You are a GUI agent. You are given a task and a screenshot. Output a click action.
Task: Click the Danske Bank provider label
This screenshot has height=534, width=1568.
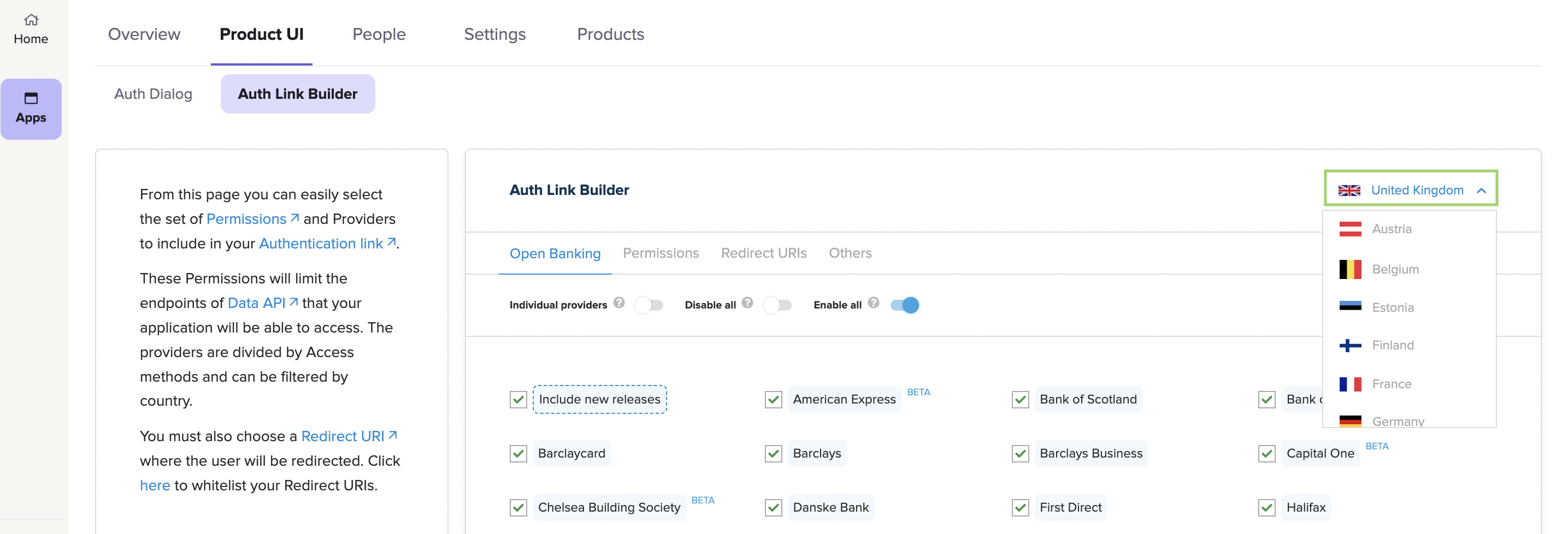click(831, 508)
